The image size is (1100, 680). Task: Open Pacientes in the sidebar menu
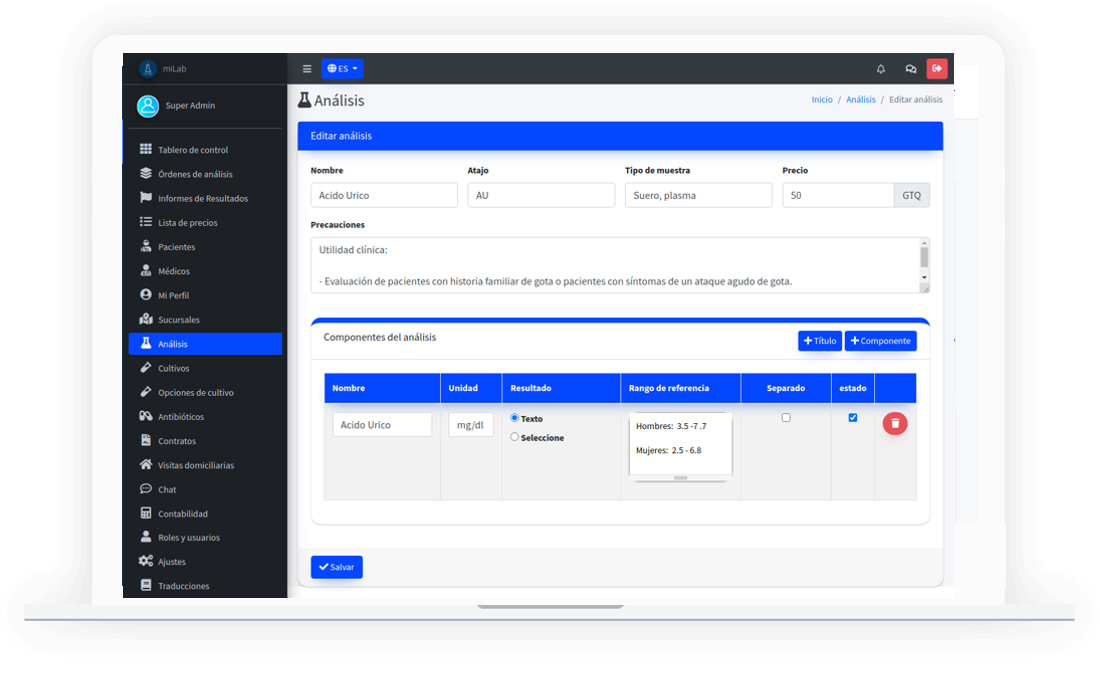click(176, 247)
